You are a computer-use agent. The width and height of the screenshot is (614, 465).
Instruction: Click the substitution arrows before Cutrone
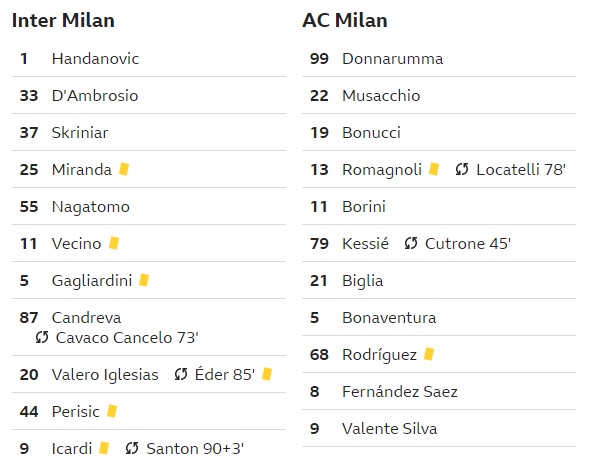coord(411,243)
